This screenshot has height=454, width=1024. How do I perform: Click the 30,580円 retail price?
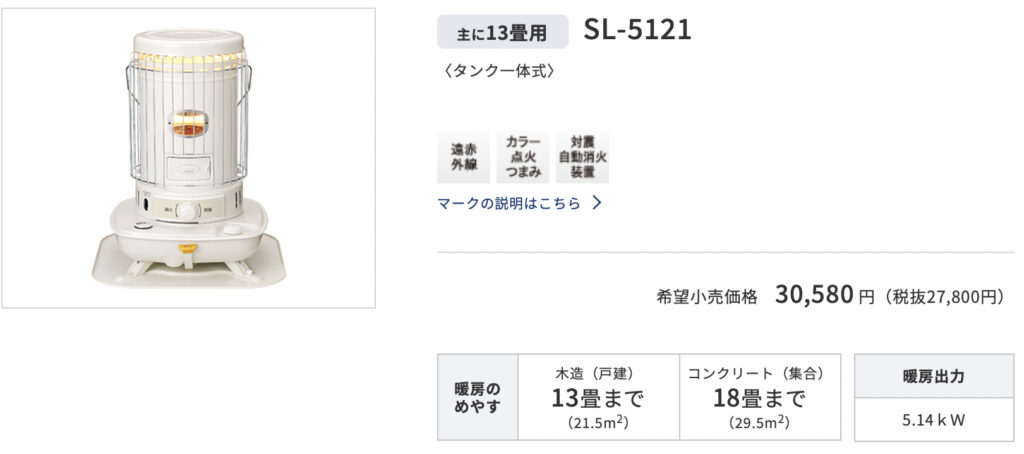(824, 295)
